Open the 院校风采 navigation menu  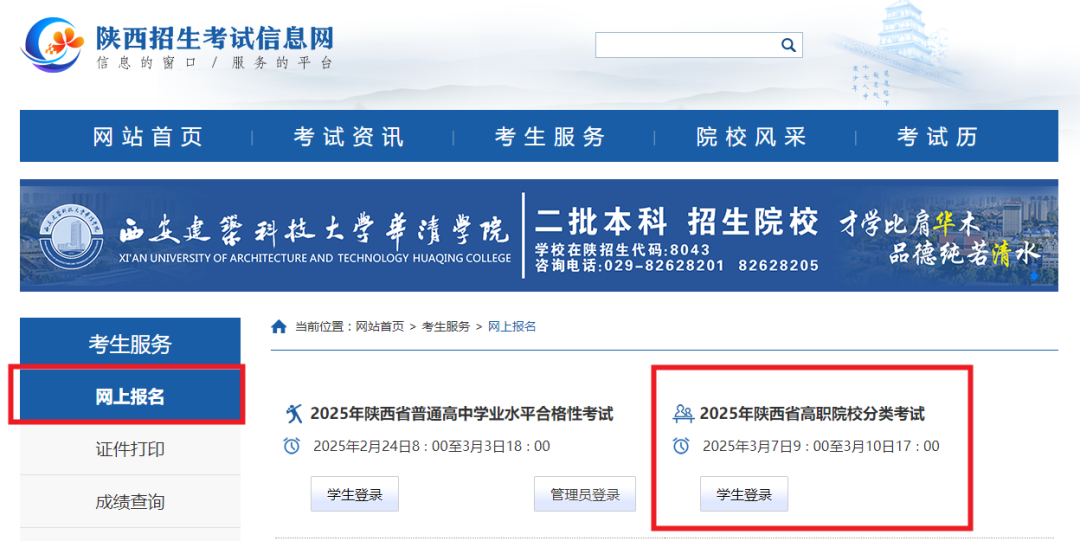coord(751,137)
